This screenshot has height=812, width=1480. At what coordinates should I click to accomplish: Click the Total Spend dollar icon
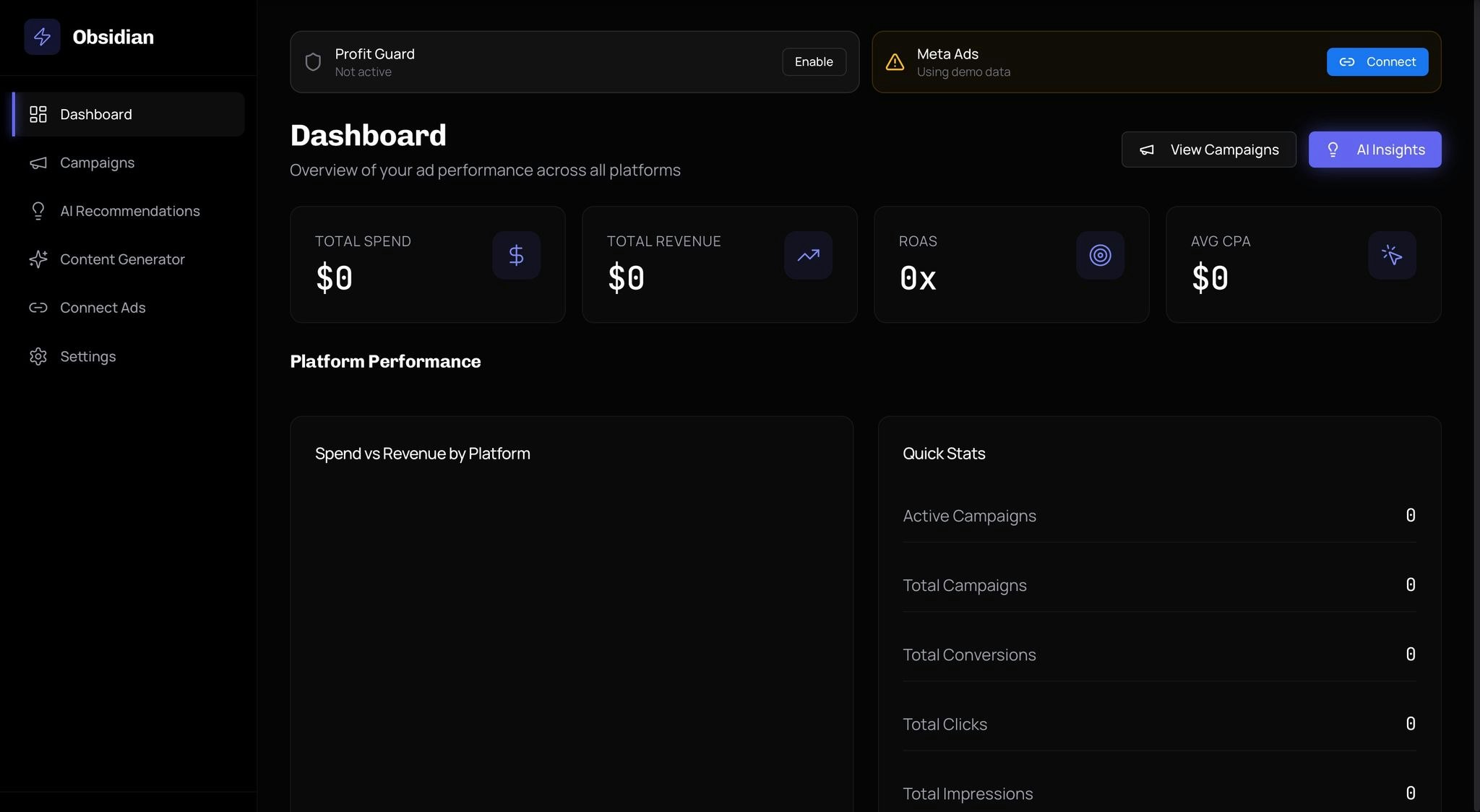tap(516, 255)
